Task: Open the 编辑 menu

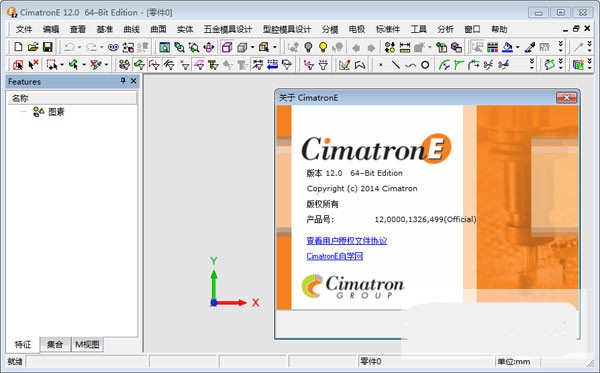Action: [51, 29]
